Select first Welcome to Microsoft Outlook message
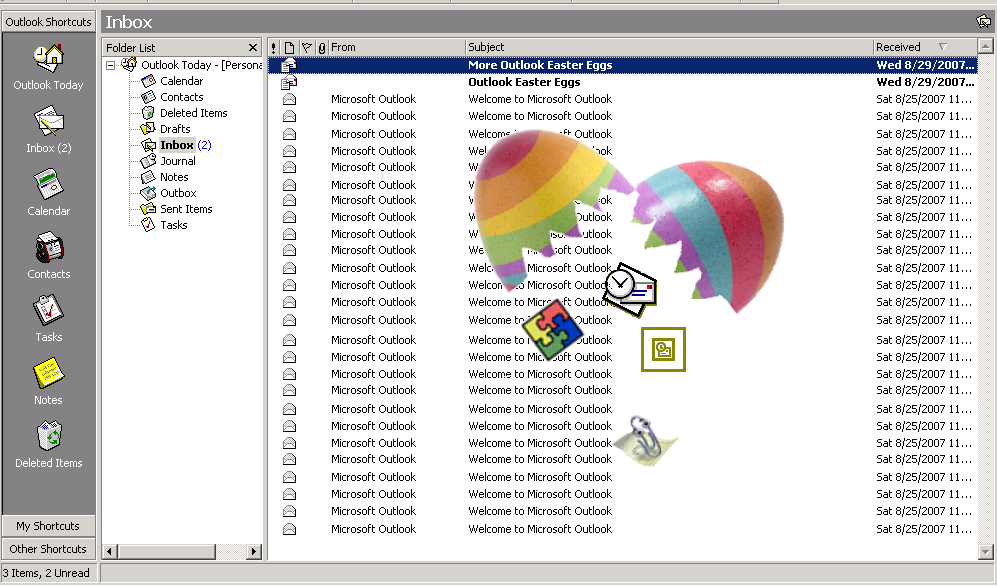 pos(622,99)
